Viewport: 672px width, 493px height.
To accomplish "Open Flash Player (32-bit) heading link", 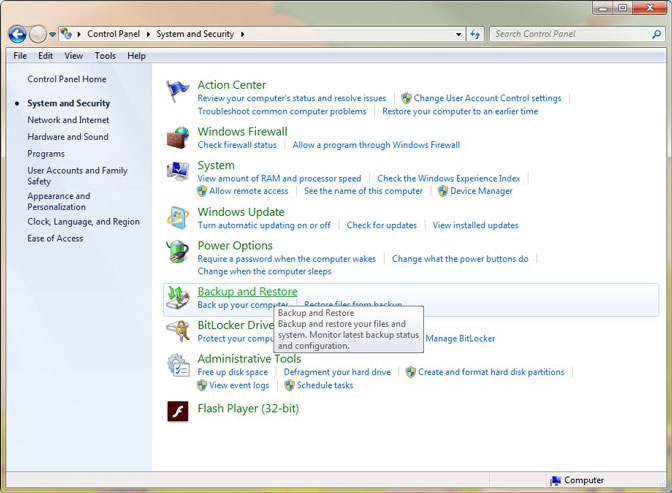I will coord(248,409).
